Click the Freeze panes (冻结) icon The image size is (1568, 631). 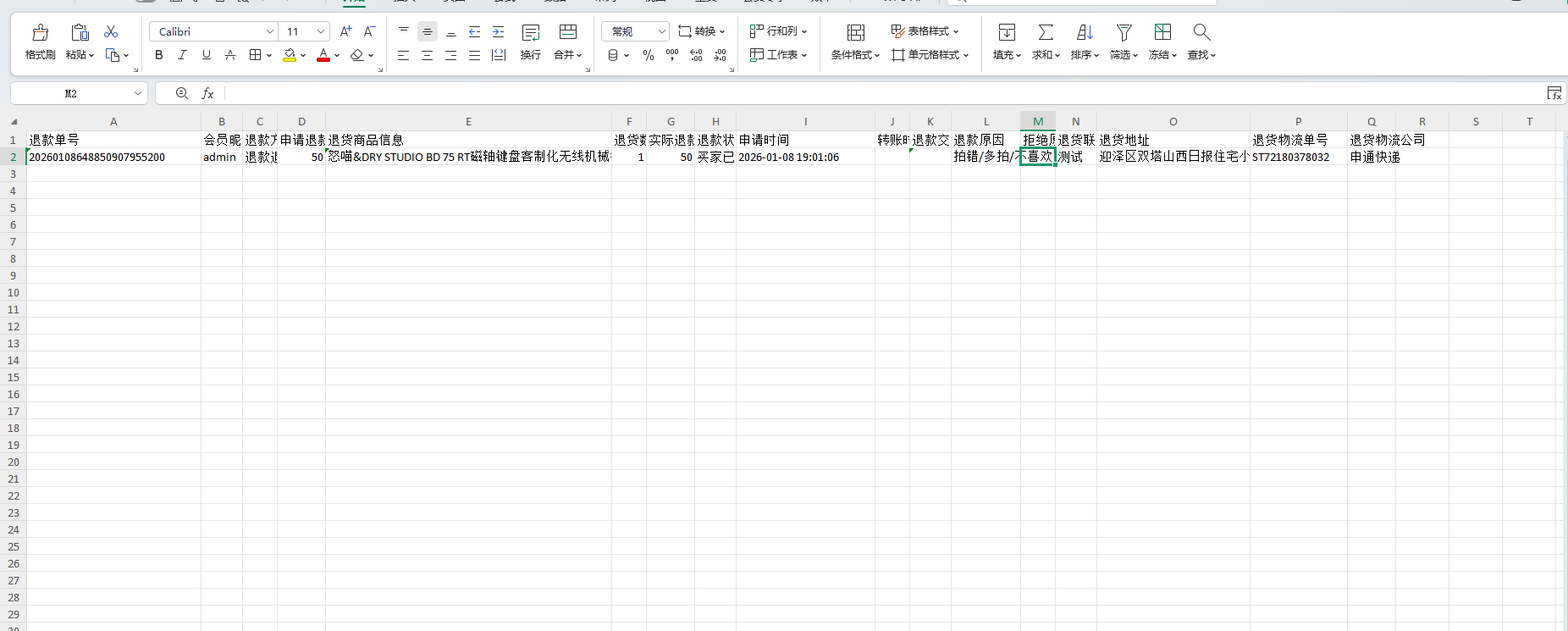coord(1162,33)
